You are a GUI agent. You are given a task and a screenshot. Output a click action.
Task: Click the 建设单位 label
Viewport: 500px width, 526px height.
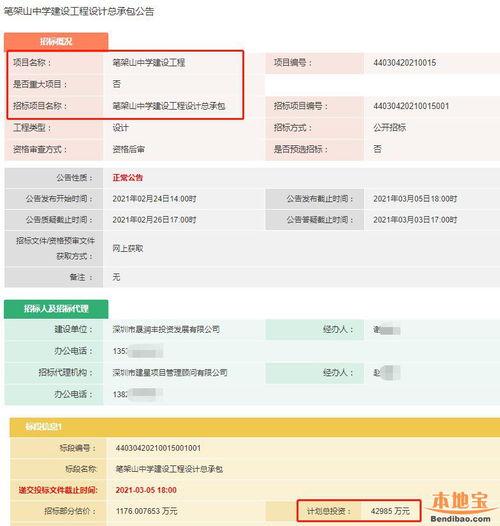click(x=73, y=329)
